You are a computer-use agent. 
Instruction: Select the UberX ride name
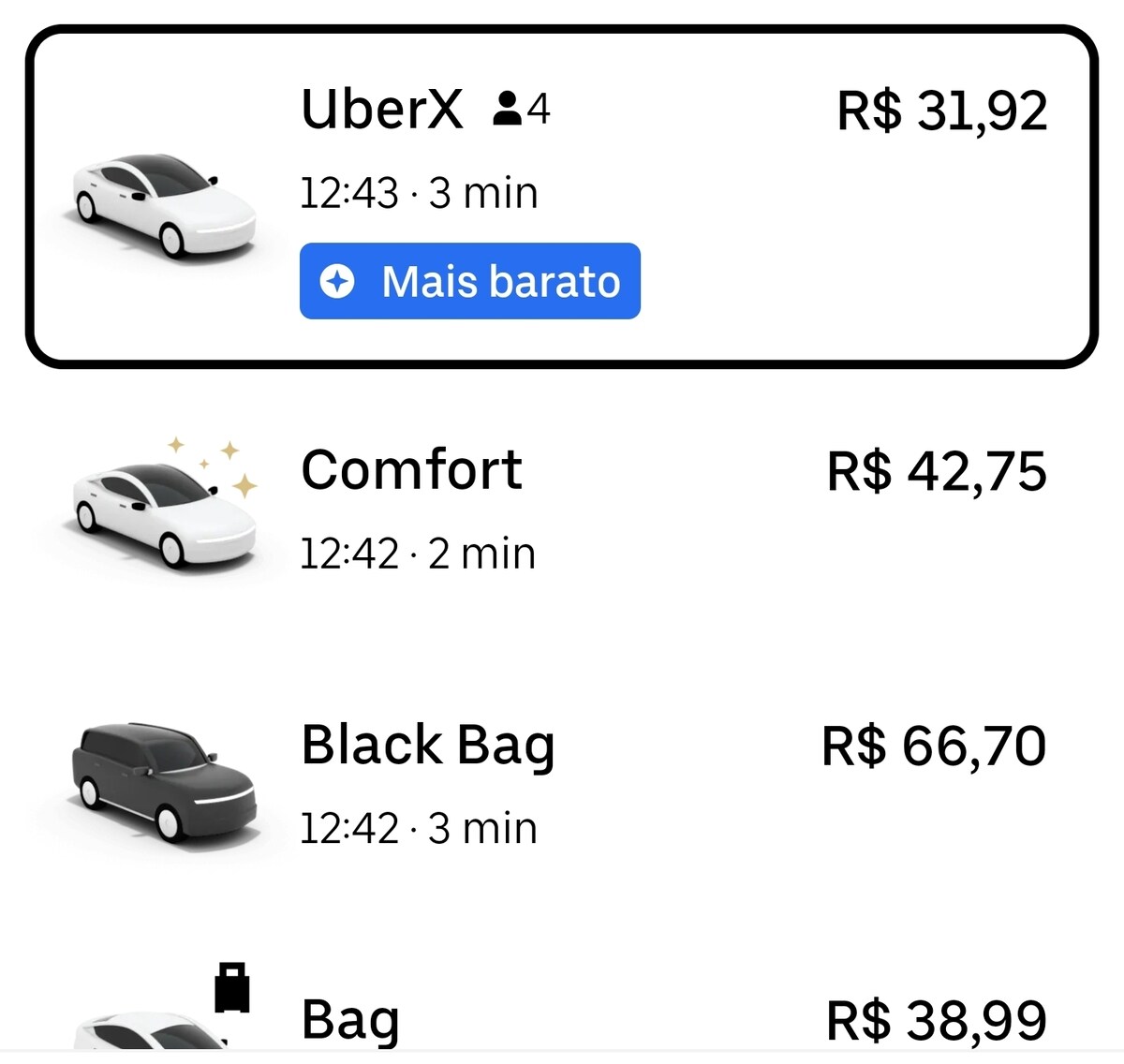pyautogui.click(x=382, y=109)
